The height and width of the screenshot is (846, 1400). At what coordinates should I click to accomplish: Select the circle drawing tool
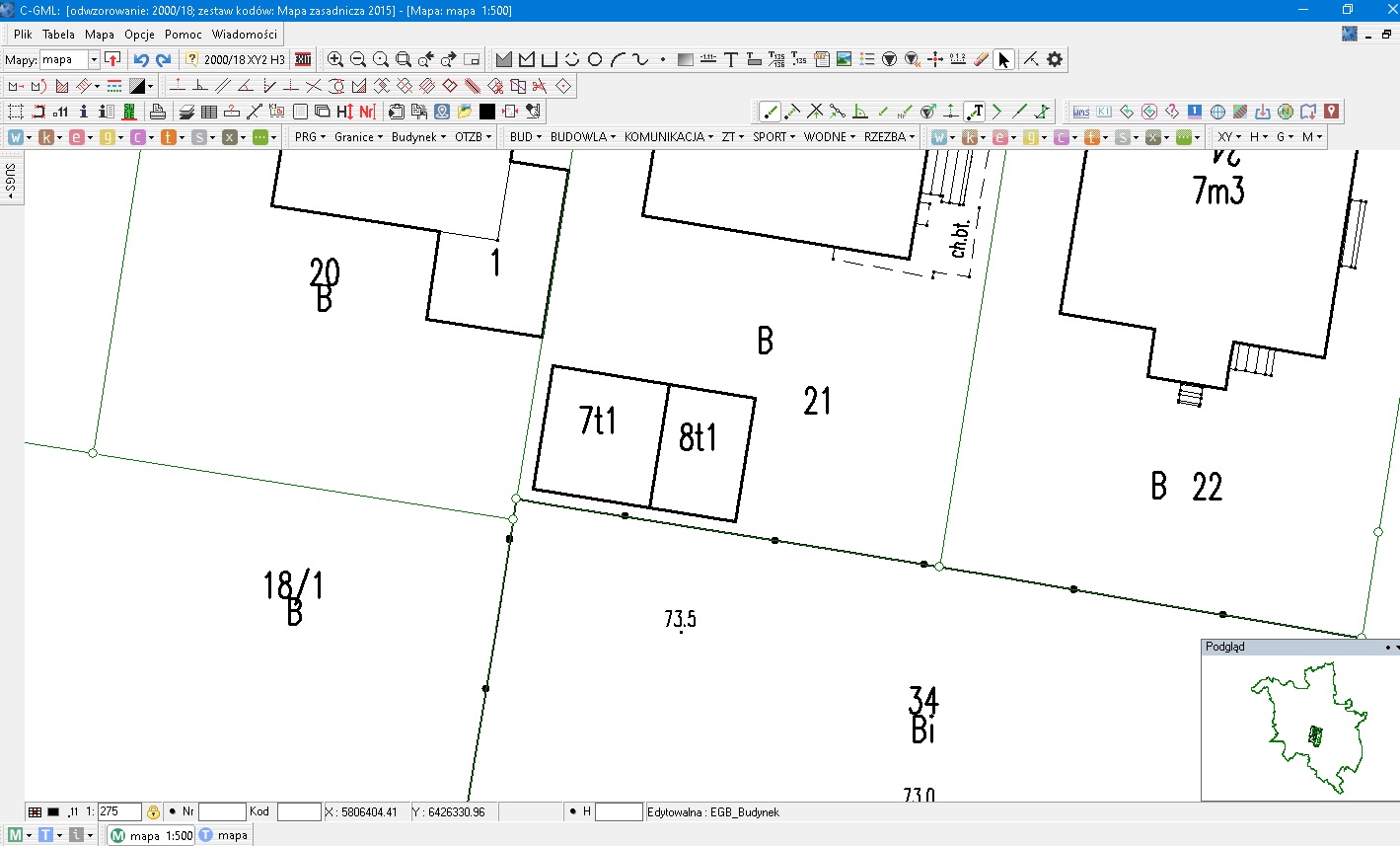(595, 59)
